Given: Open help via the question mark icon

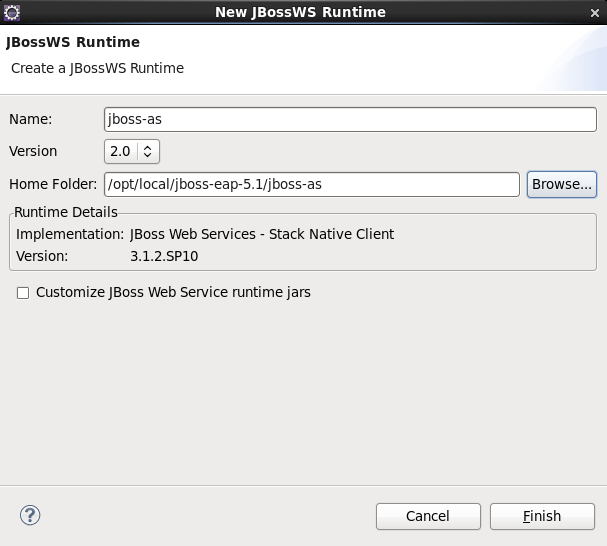Looking at the screenshot, I should [x=29, y=516].
